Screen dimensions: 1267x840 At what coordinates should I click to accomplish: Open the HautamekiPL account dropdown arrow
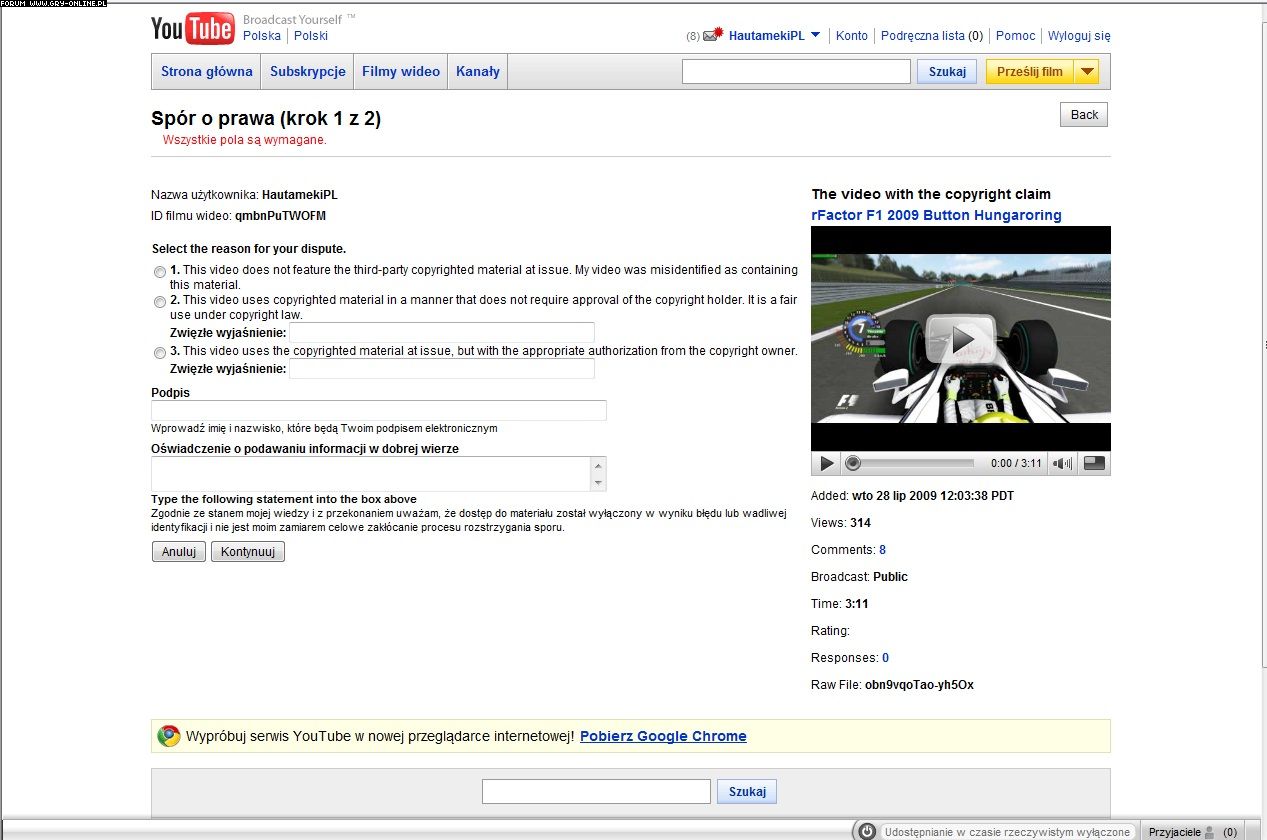[815, 35]
